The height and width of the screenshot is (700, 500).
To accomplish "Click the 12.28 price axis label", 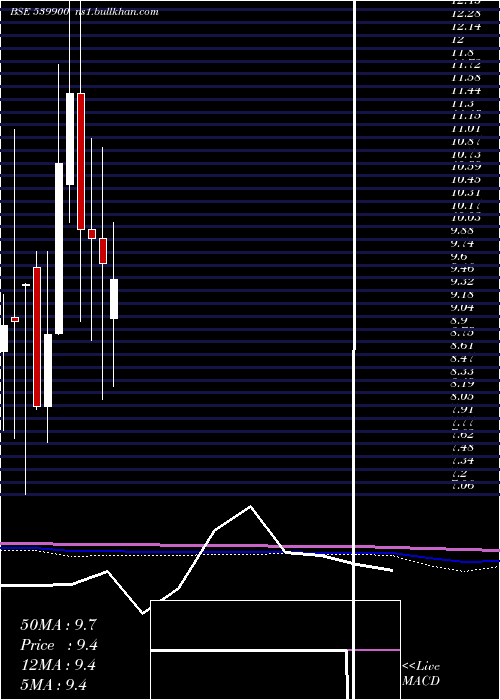I will click(x=466, y=14).
